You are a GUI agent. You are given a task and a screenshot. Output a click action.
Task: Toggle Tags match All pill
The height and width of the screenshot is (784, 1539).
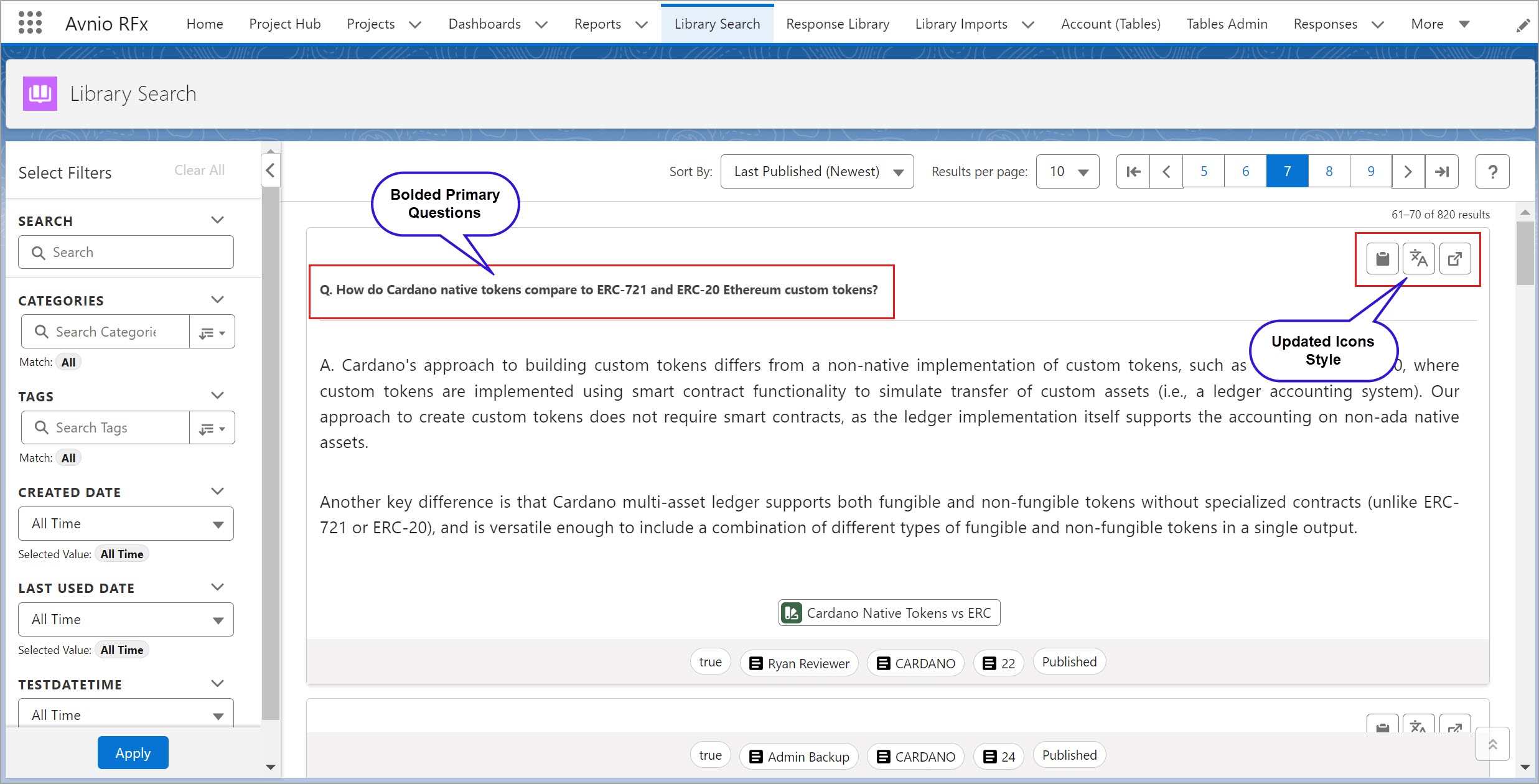[68, 458]
